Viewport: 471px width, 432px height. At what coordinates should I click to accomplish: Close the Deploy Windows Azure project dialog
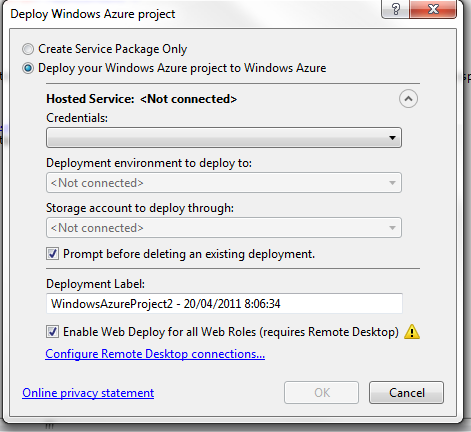(433, 9)
